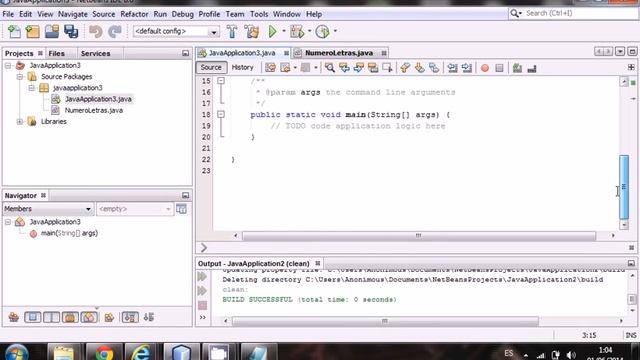Screen dimensions: 640x360
Task: Go to Next Bookmark icon
Action: (419, 68)
